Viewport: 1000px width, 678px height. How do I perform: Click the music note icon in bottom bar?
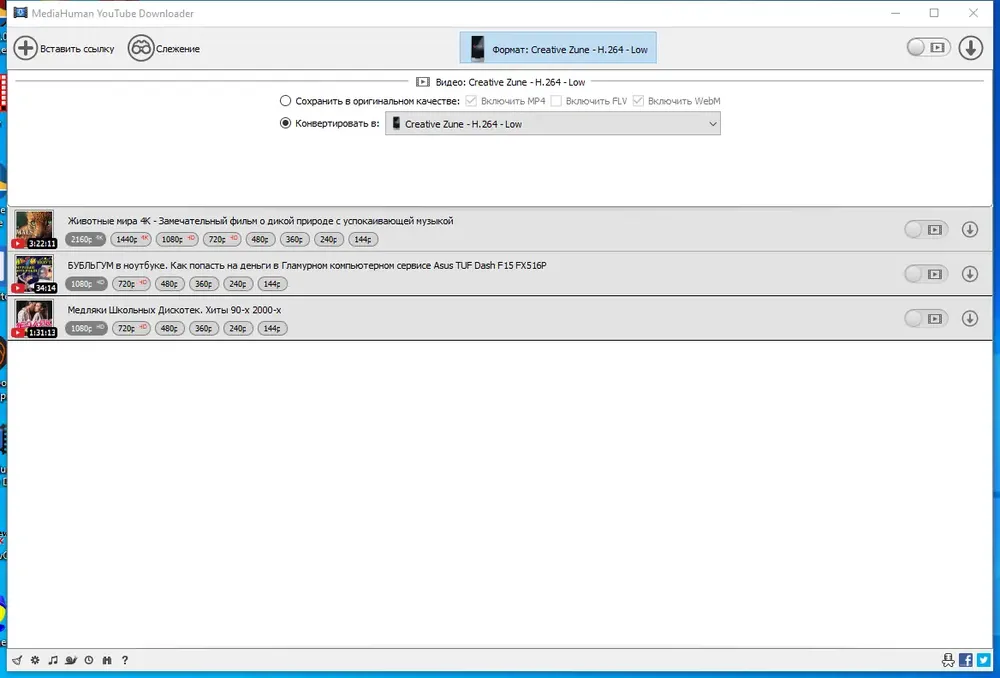click(53, 660)
